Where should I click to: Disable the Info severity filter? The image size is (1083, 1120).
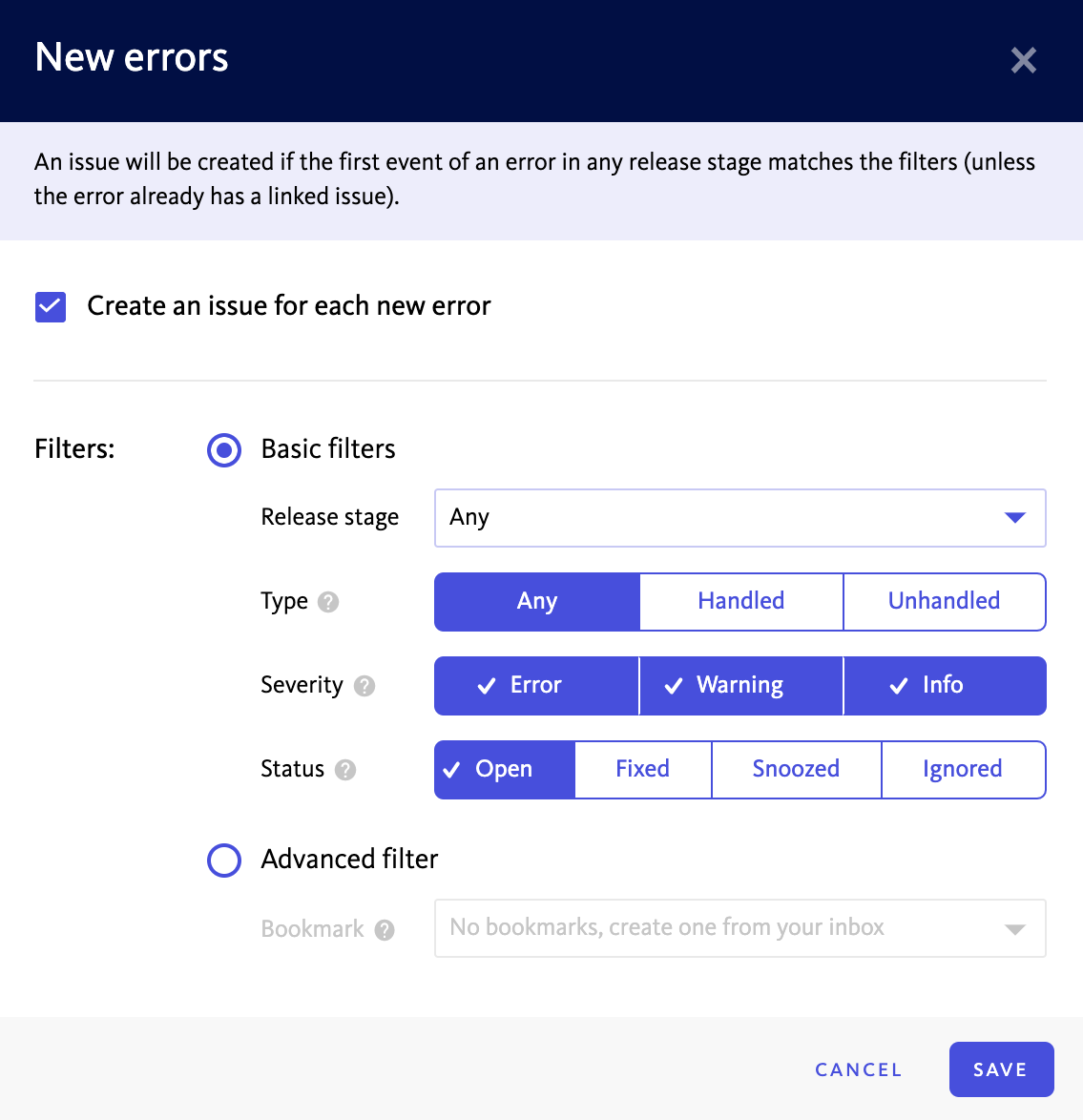pos(945,686)
